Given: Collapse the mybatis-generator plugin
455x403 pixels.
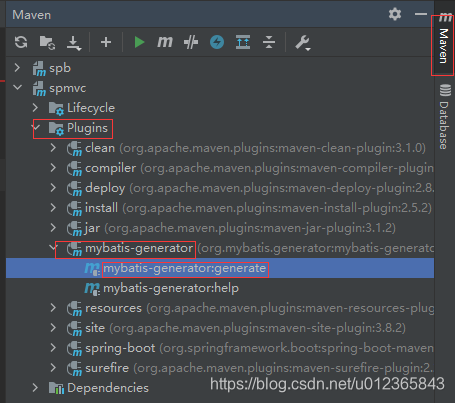Looking at the screenshot, I should 53,248.
